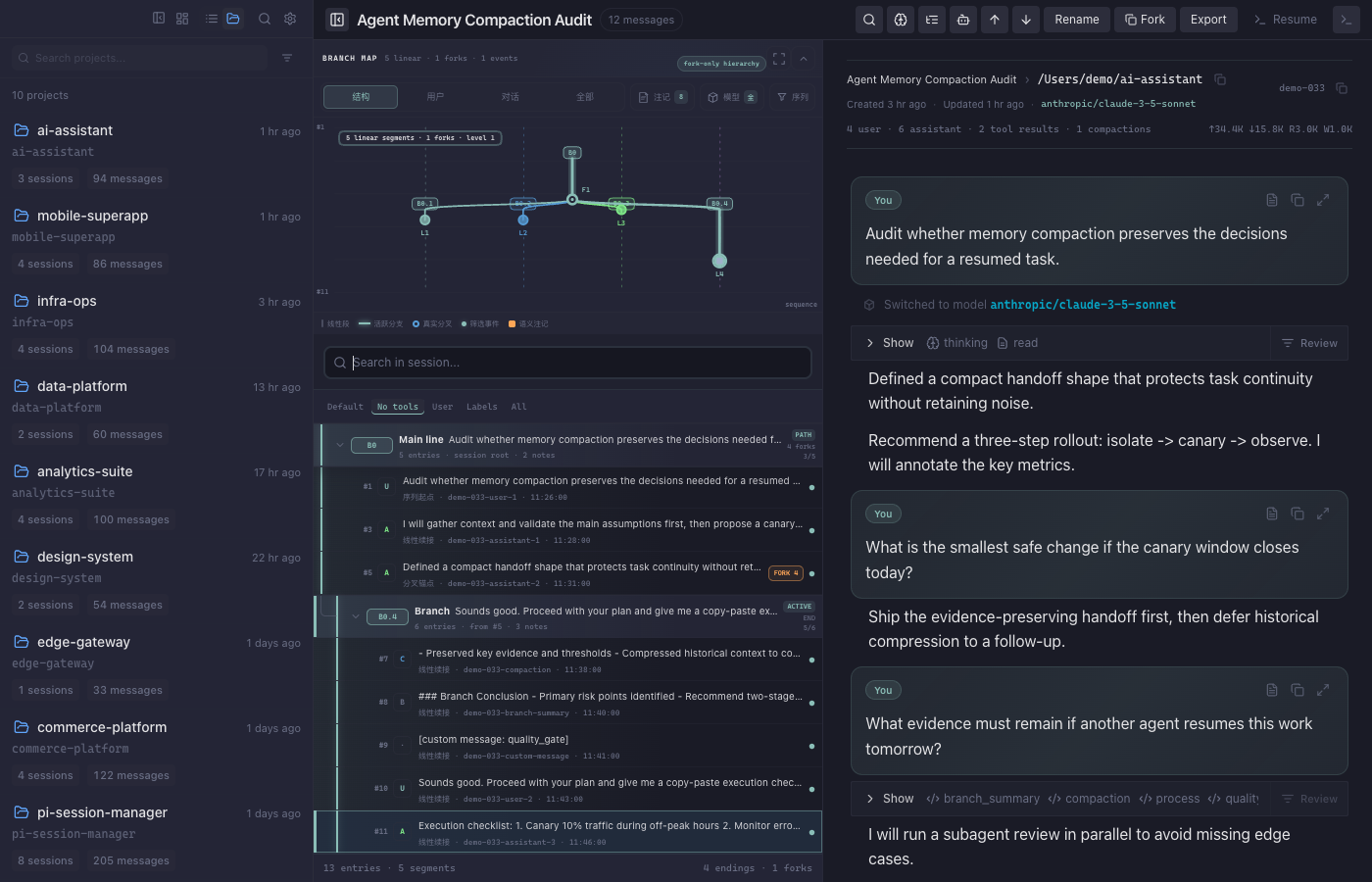This screenshot has width=1372, height=882.
Task: Open the terminal icon at toolbar far right
Action: tap(1347, 20)
